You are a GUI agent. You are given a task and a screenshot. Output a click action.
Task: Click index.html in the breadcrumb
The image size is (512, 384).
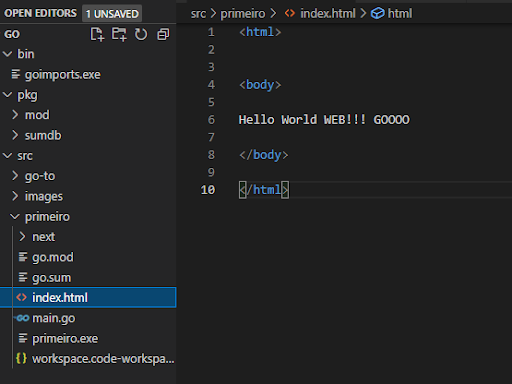pyautogui.click(x=328, y=14)
